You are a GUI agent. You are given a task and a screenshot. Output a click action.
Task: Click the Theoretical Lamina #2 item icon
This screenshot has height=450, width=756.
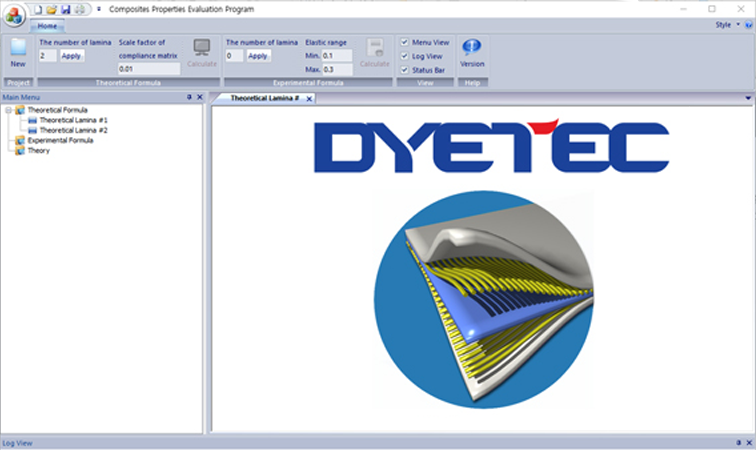32,130
